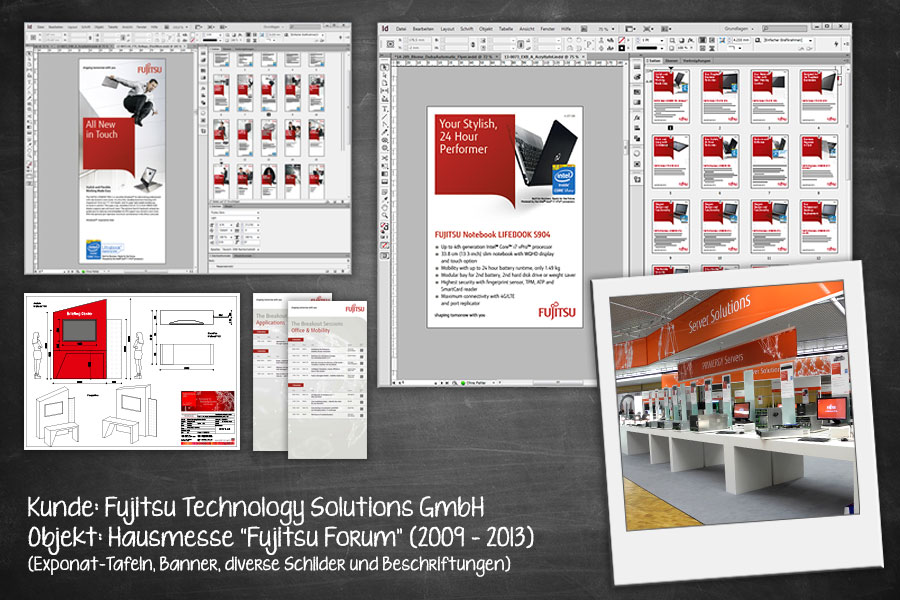The image size is (900, 600).
Task: Open the Bearbeiten menu in the LIFEBOOK window
Action: (x=423, y=28)
